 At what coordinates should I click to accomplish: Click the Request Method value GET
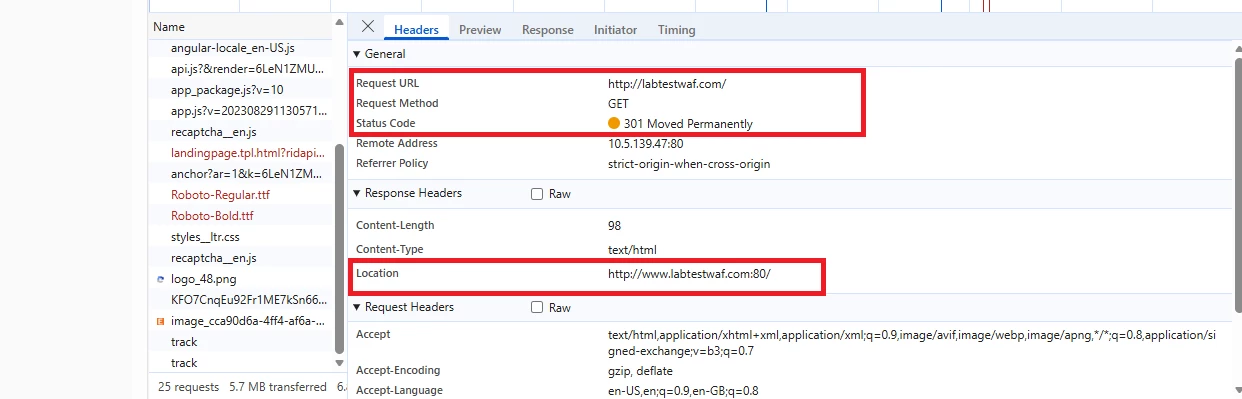tap(618, 103)
